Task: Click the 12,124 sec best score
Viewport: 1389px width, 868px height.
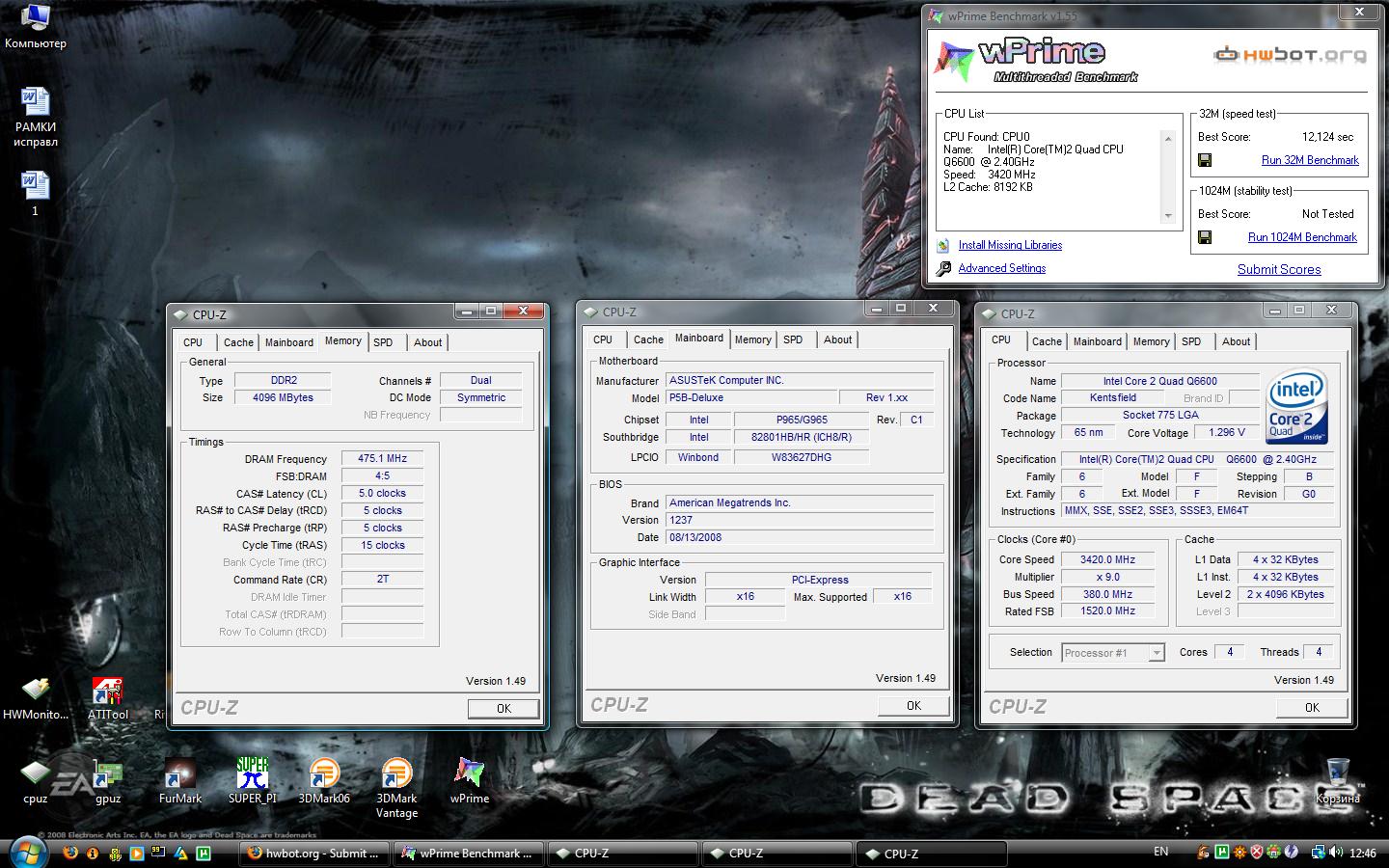Action: (x=1327, y=137)
